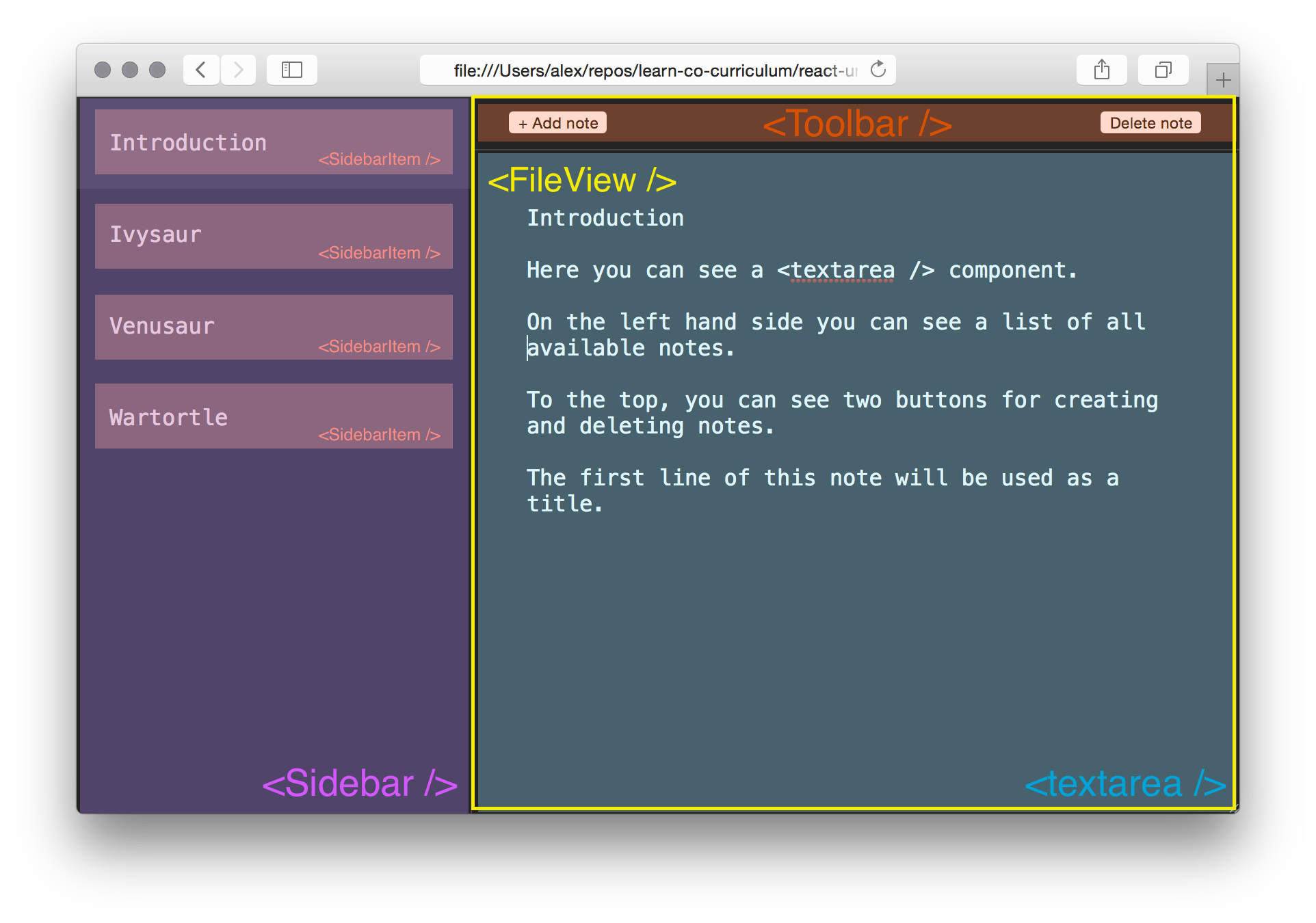The height and width of the screenshot is (923, 1316).
Task: Click the rightmost zoom window dot
Action: coord(157,70)
